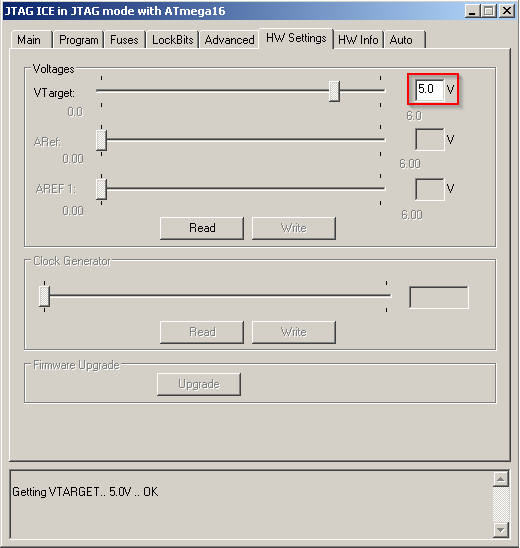
Task: Click the ARef slider thumb
Action: tap(101, 140)
